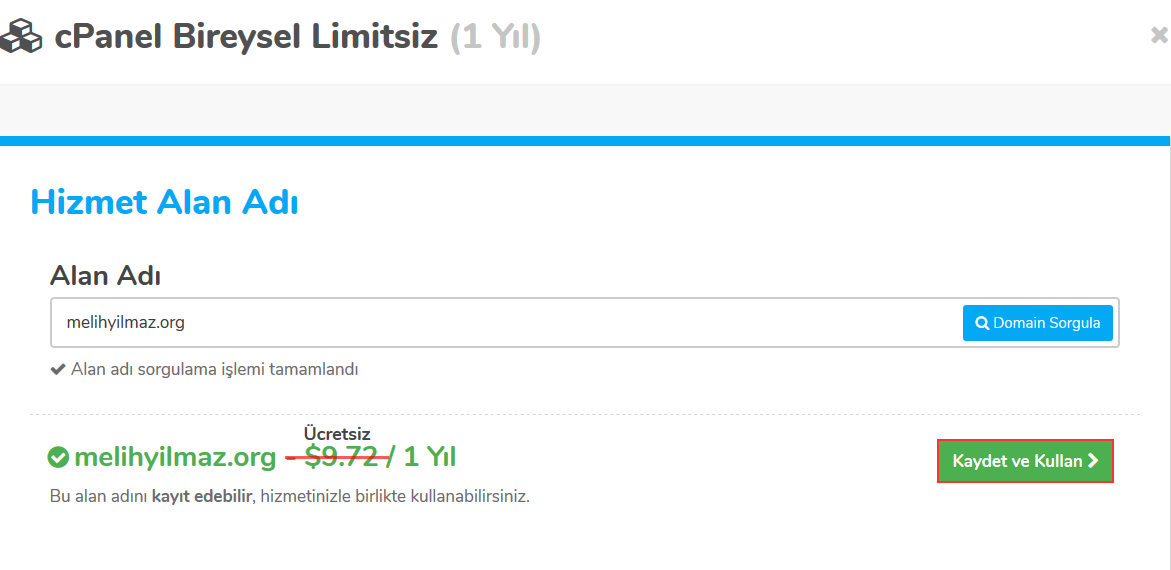1171x570 pixels.
Task: Click the cPanel Bireysel Limitsiz title text
Action: click(246, 37)
